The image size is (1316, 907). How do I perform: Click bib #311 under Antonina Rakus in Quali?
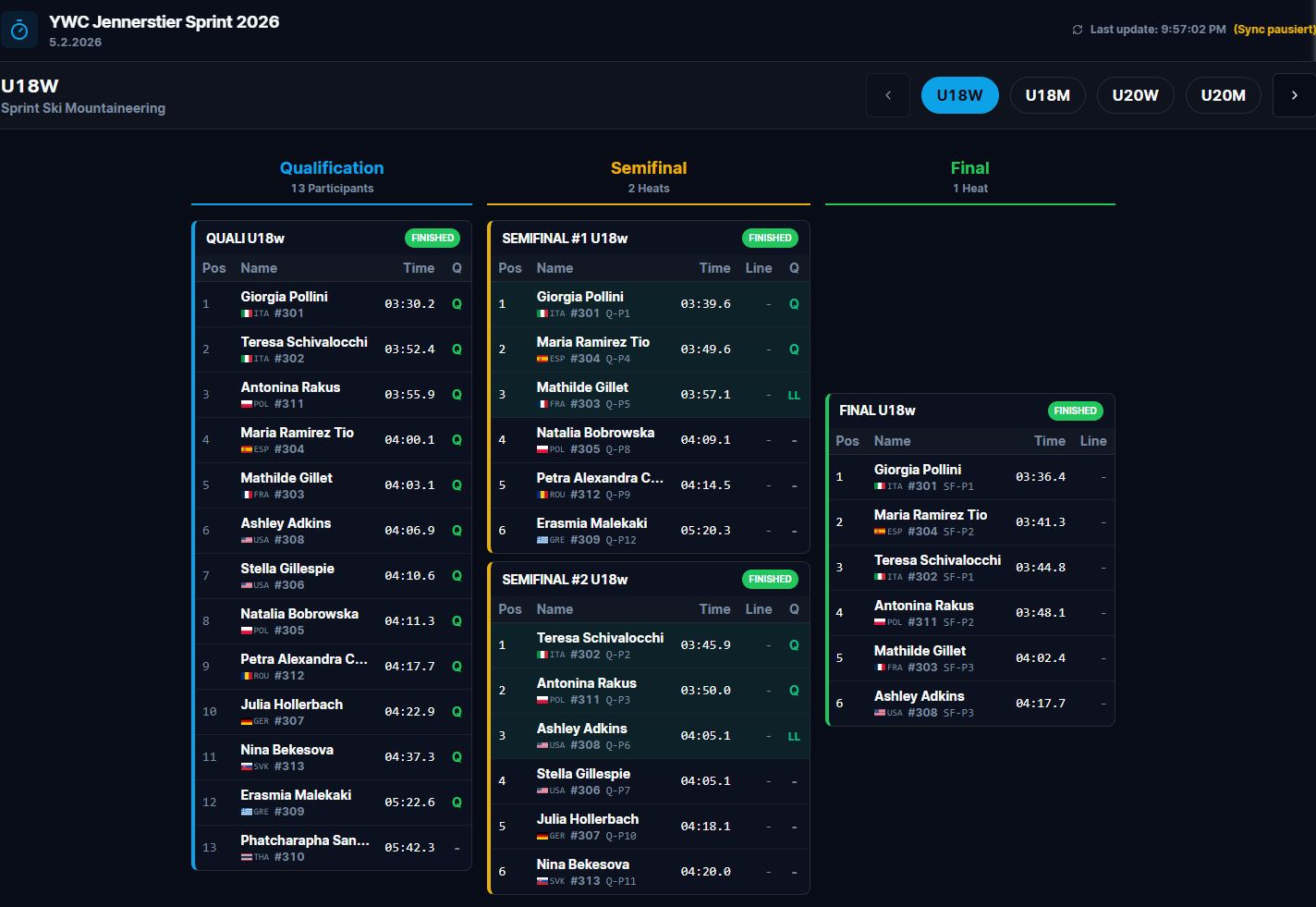(289, 404)
